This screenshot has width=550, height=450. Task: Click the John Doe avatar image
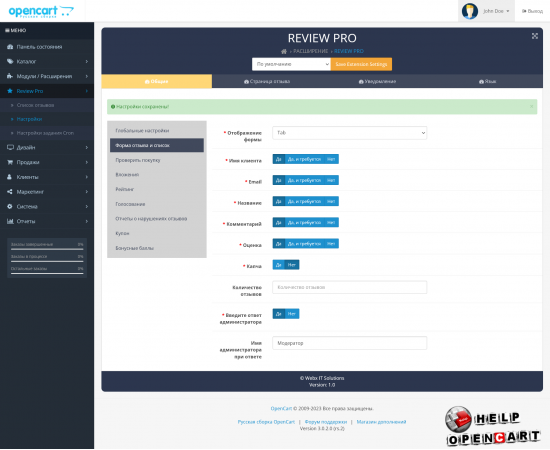470,11
